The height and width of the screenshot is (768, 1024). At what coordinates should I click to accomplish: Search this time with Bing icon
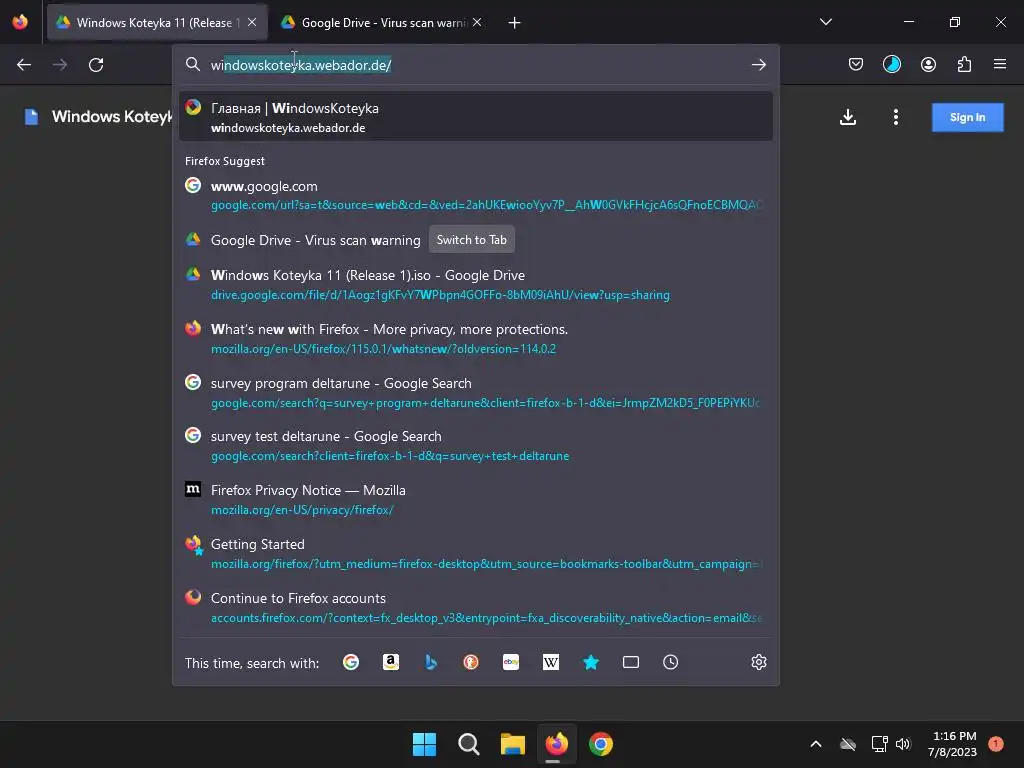(431, 662)
